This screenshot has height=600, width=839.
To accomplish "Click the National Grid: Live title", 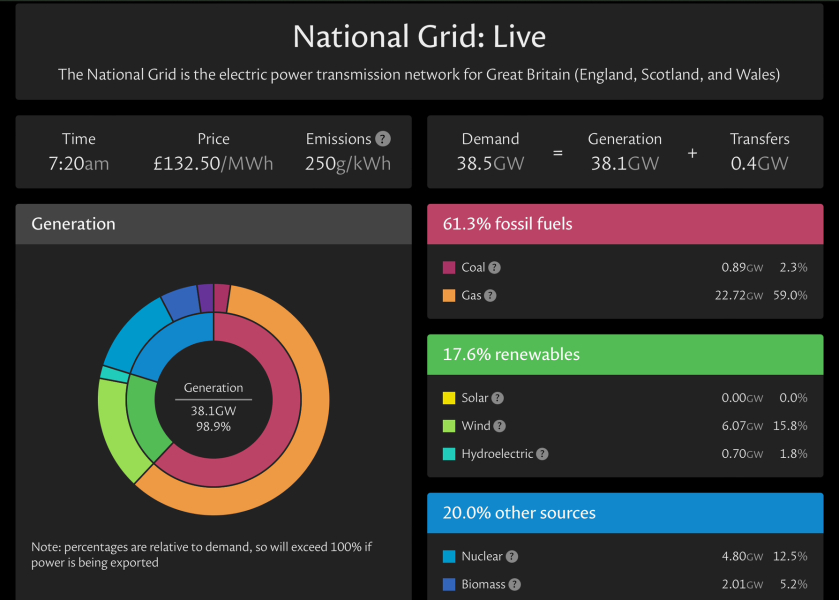I will pyautogui.click(x=420, y=37).
